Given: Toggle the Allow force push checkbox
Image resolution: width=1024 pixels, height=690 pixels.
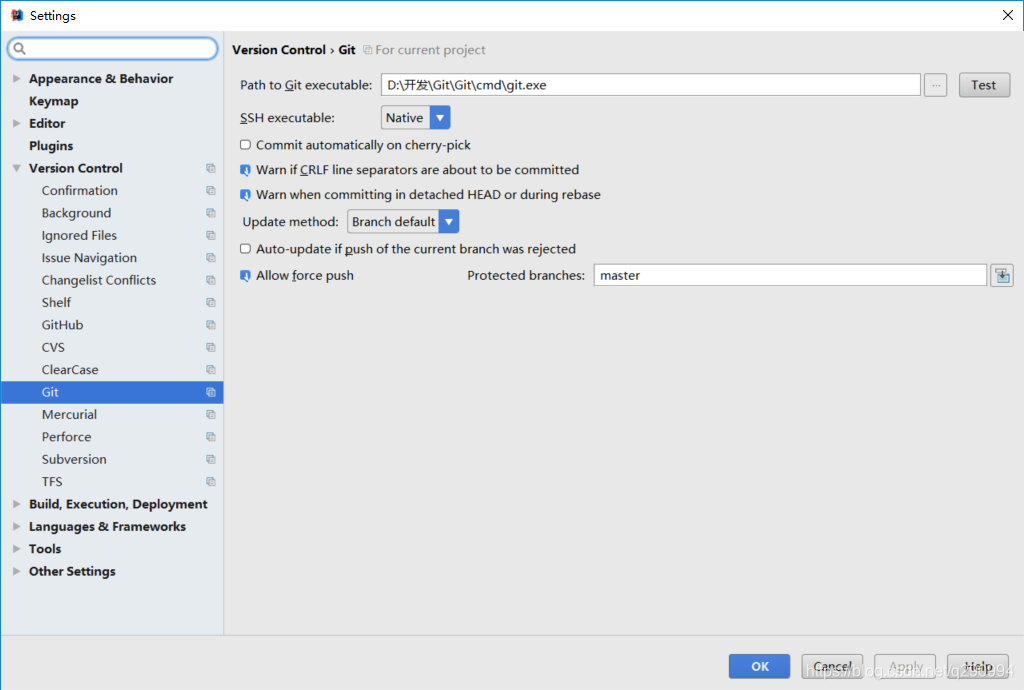Looking at the screenshot, I should click(x=246, y=275).
